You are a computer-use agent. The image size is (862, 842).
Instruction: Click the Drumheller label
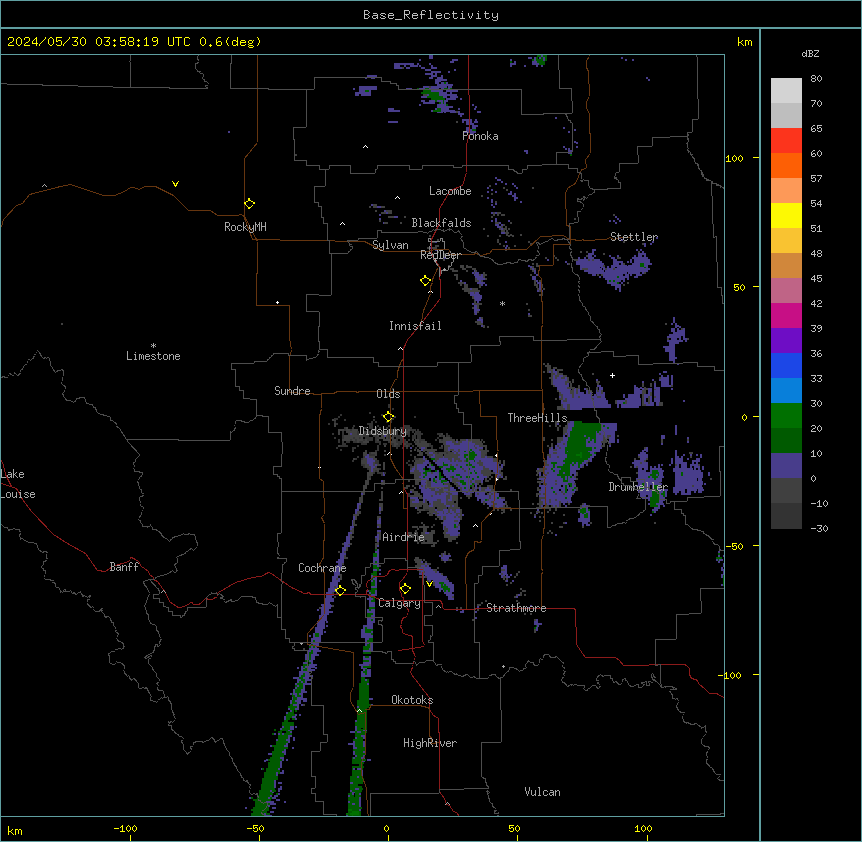638,487
